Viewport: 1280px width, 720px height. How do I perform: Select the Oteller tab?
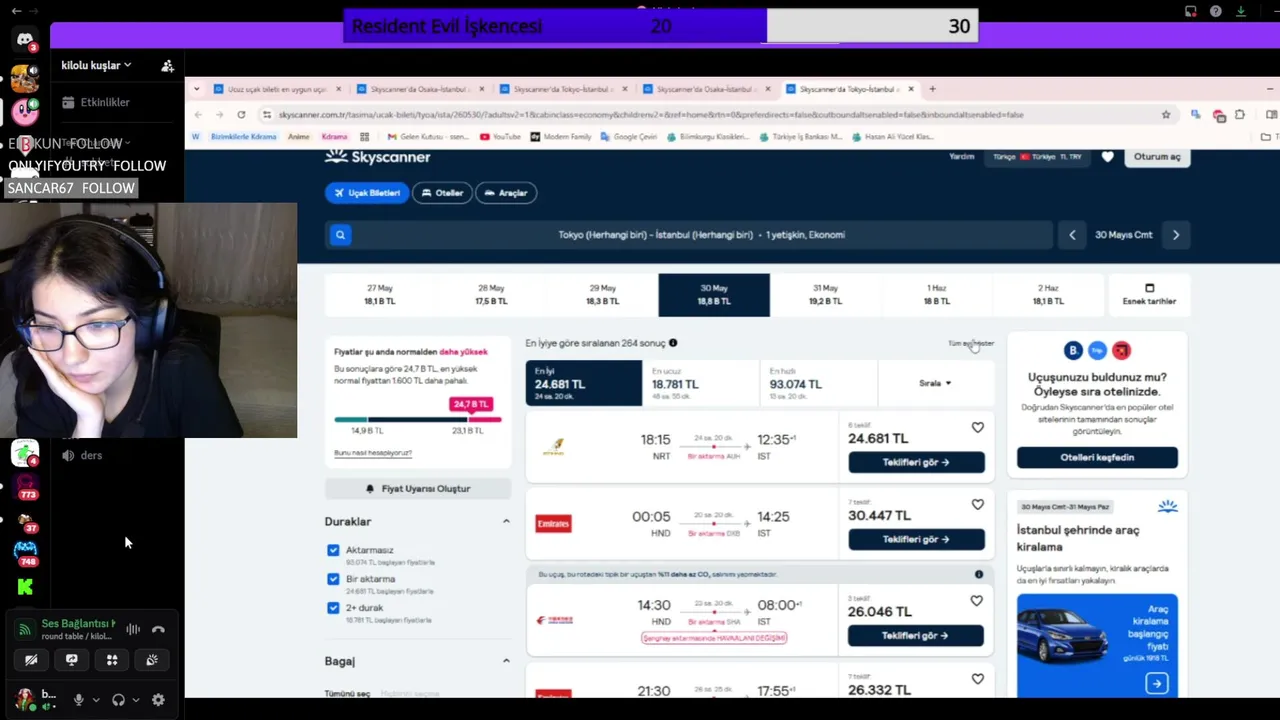point(442,193)
